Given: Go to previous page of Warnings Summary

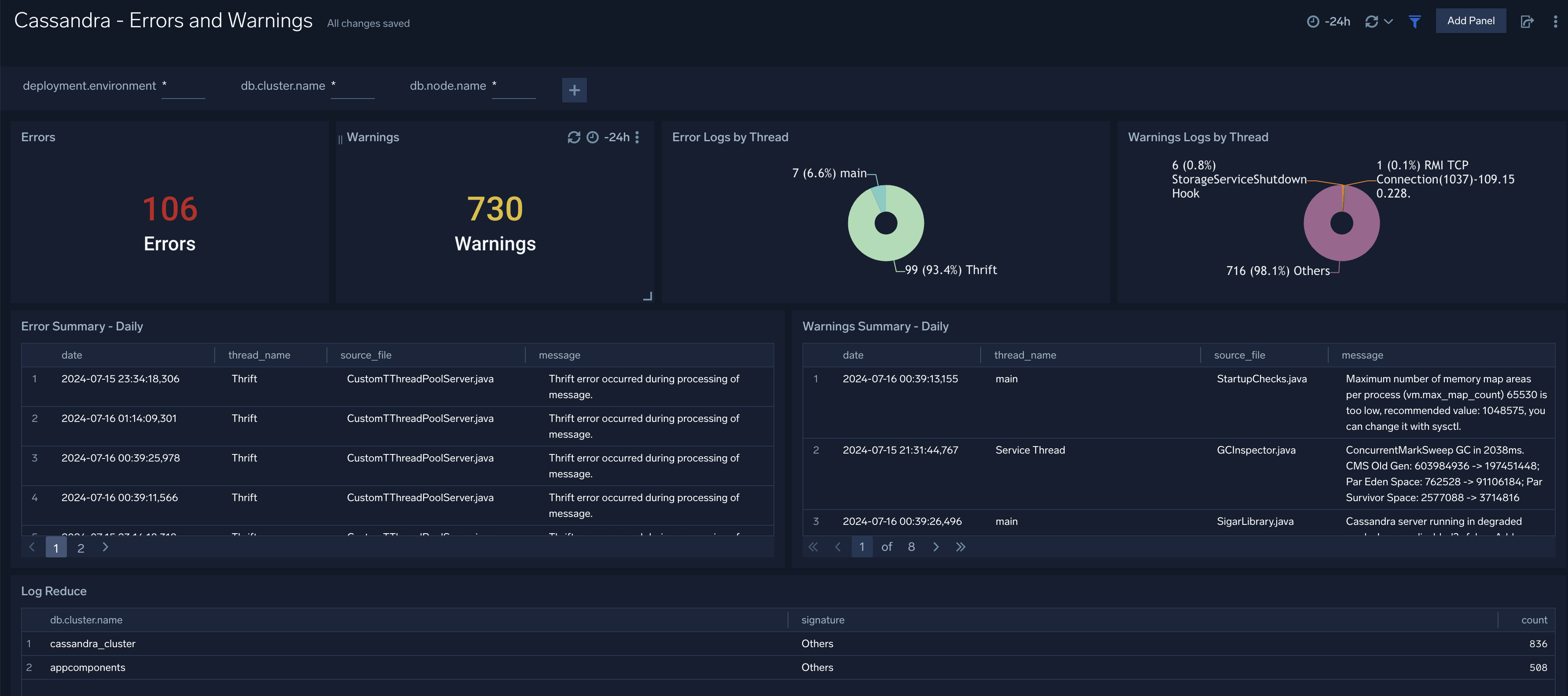Looking at the screenshot, I should coord(838,547).
